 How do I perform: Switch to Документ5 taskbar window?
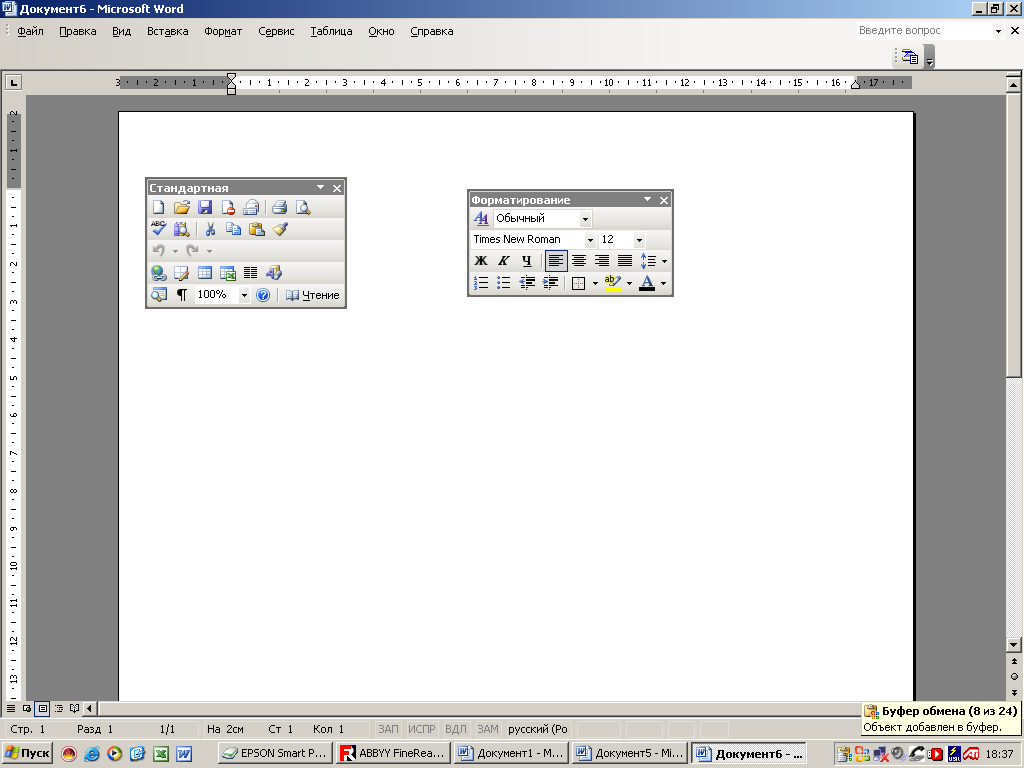tap(630, 754)
